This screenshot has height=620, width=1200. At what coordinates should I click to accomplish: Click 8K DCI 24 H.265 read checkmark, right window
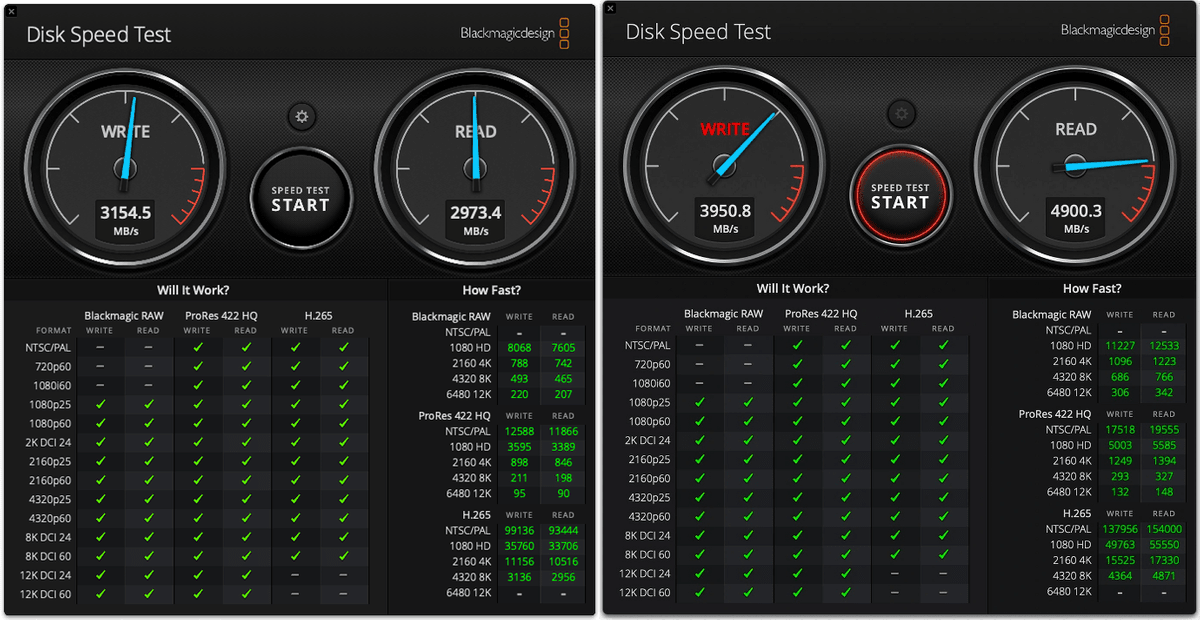tap(943, 536)
